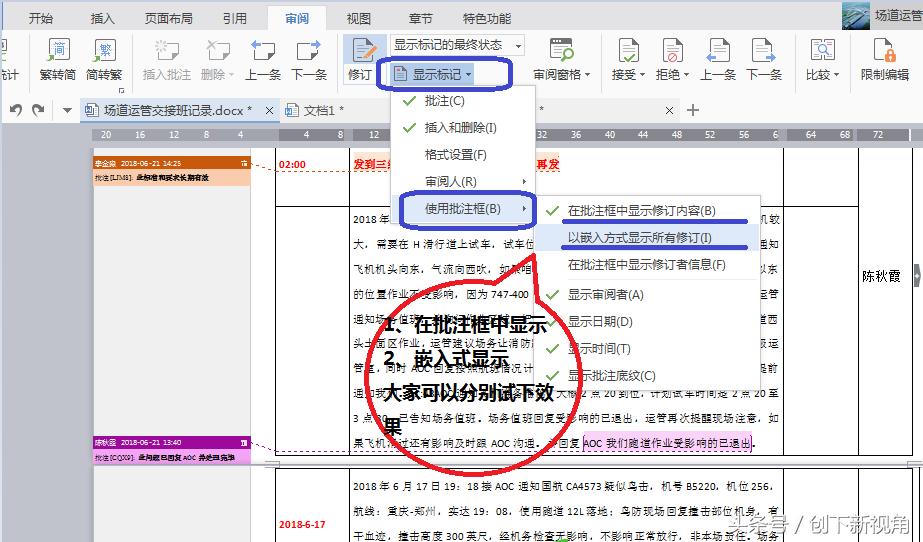Toggle 插入和删除(I) checked item
The height and width of the screenshot is (542, 923).
463,128
